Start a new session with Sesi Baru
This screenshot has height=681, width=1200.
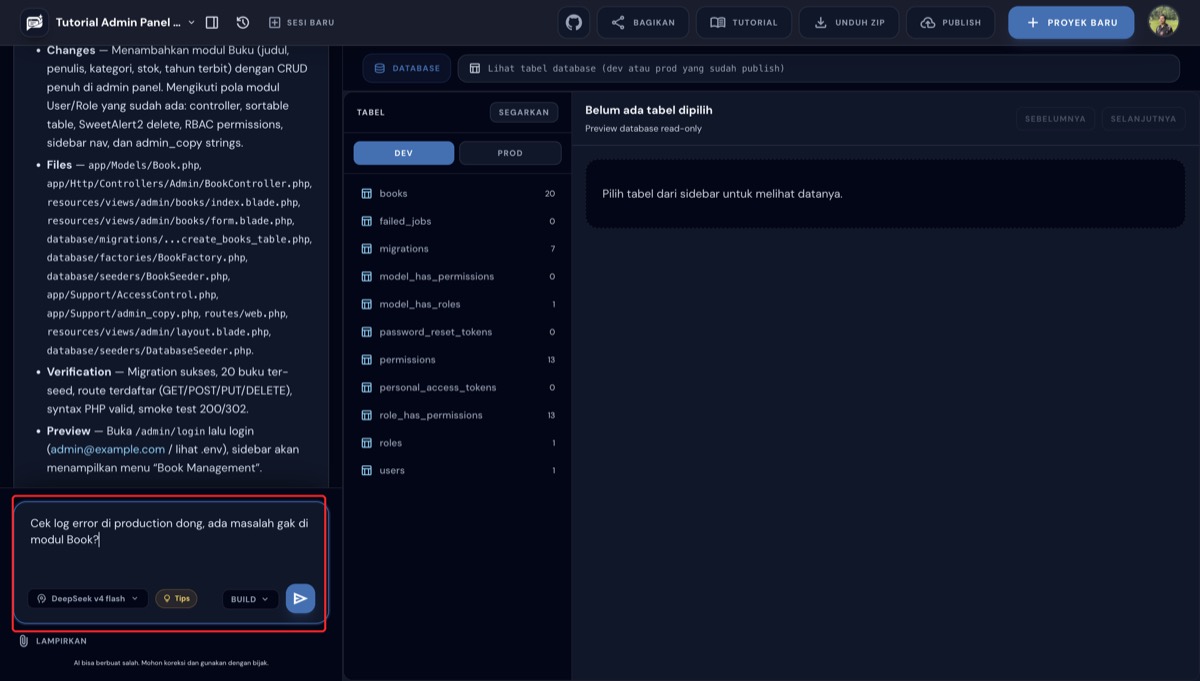coord(302,22)
